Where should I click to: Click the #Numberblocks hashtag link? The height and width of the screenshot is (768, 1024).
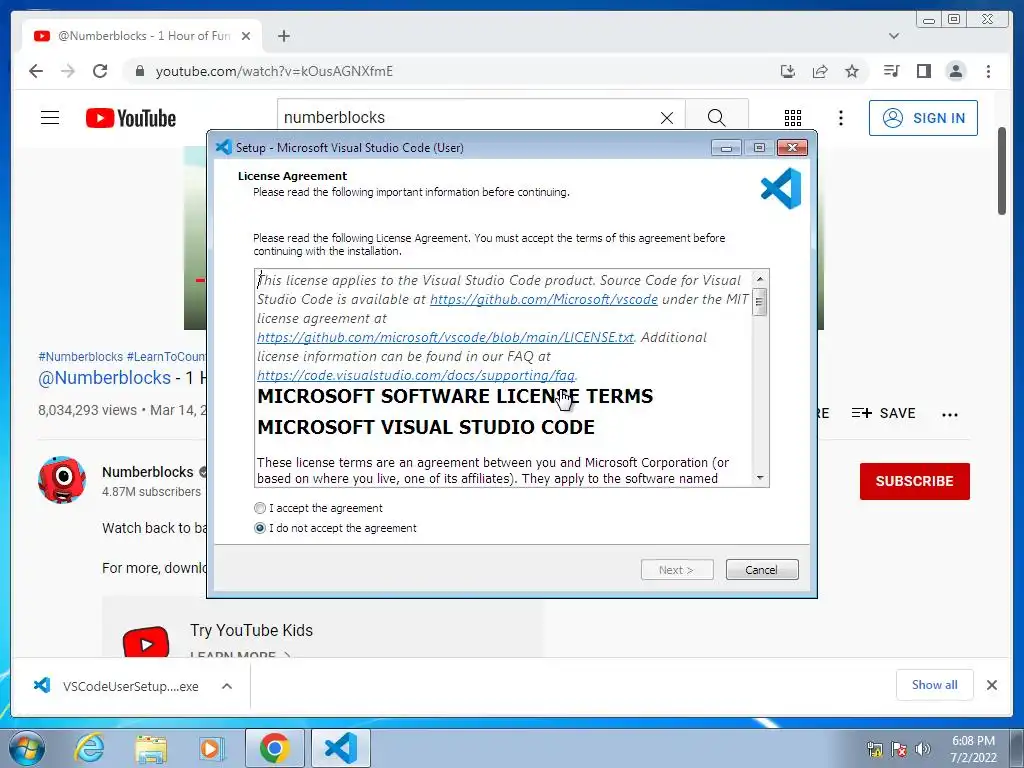point(80,357)
